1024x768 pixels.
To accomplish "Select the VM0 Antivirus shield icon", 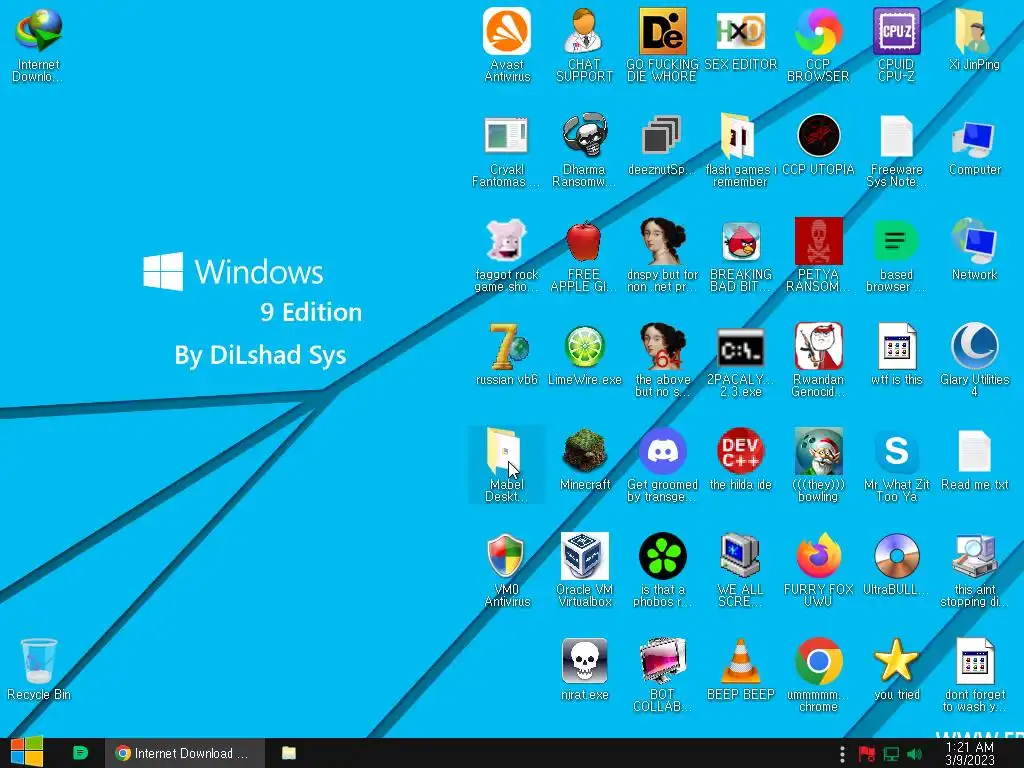I will tap(507, 571).
